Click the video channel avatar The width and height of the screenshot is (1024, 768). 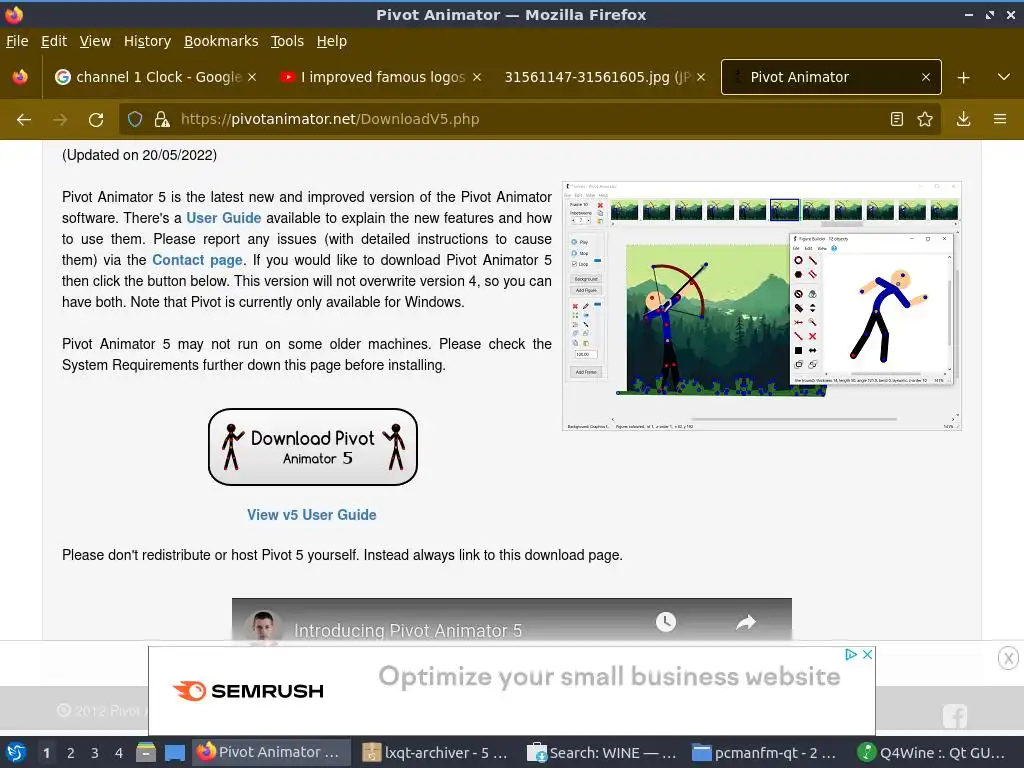point(263,627)
